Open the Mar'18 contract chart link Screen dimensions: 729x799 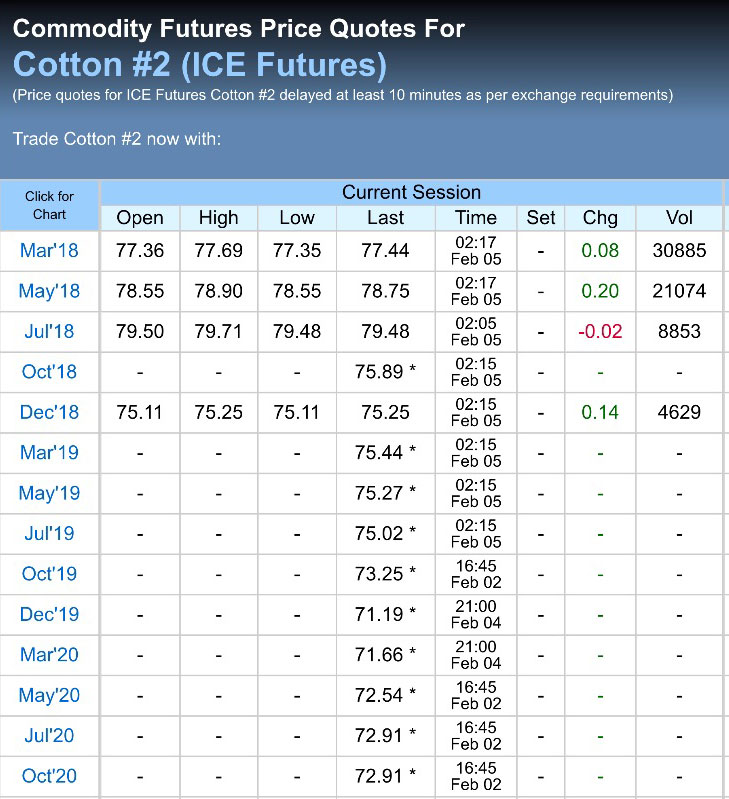49,251
